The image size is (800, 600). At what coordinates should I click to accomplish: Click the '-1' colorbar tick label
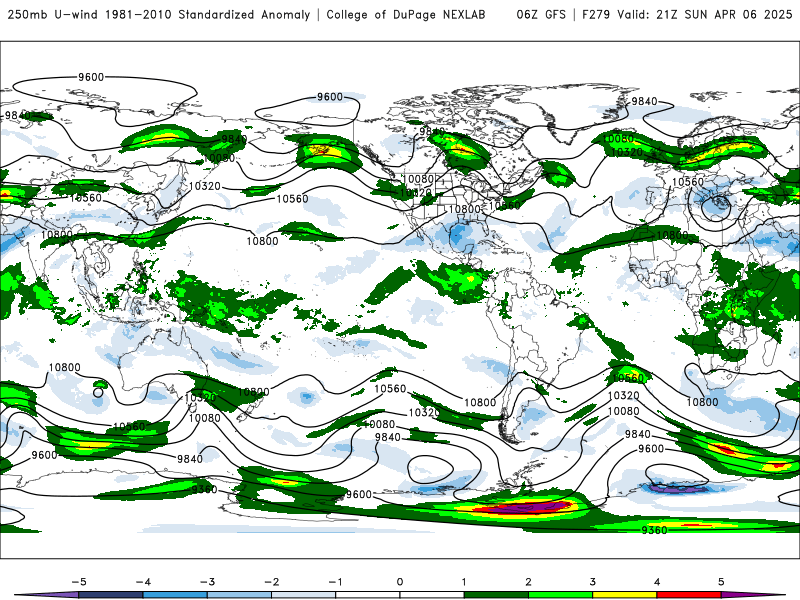tap(335, 582)
